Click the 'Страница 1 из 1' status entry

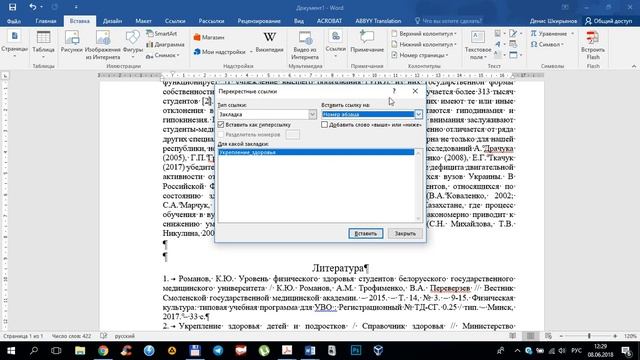(23, 336)
